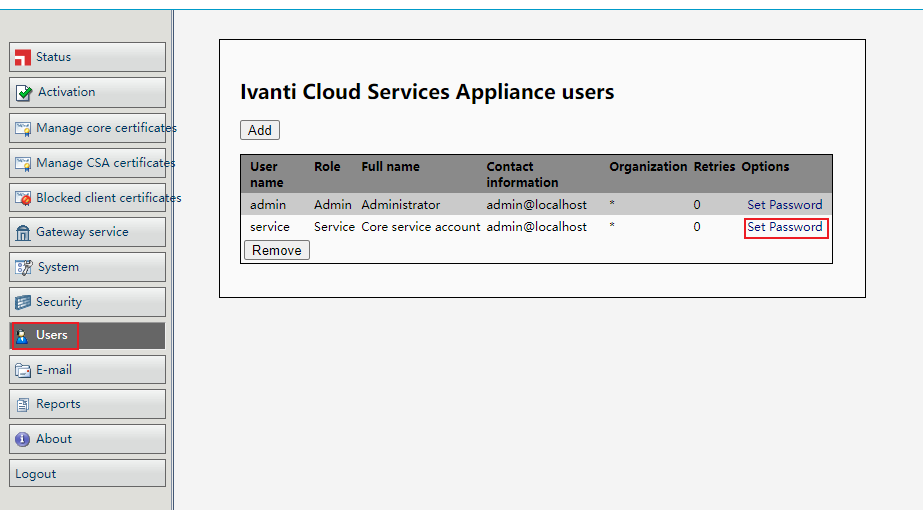
Task: Click Set Password for service user
Action: tap(785, 227)
